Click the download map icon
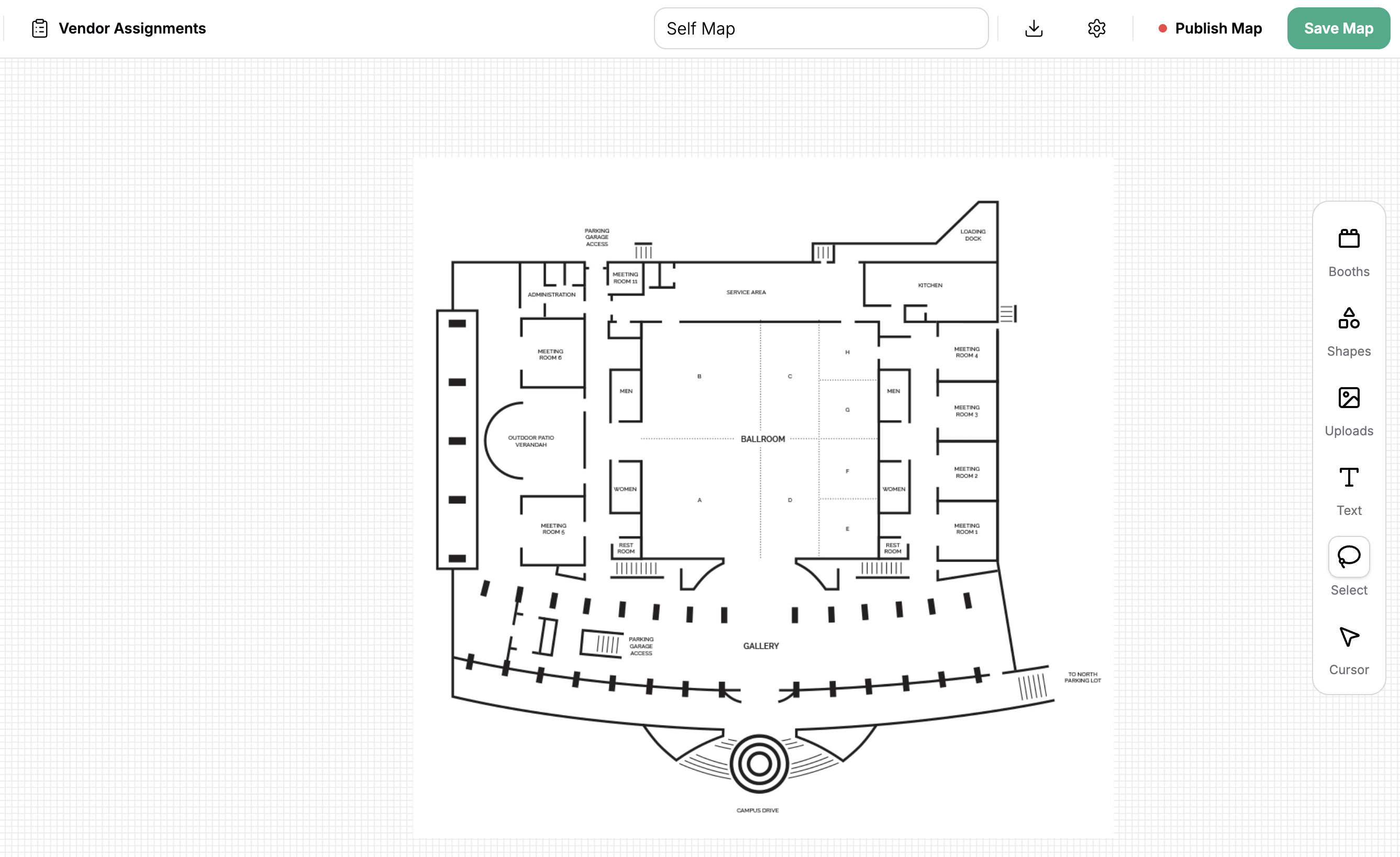Screen dimensions: 1400x857 (x=1034, y=28)
